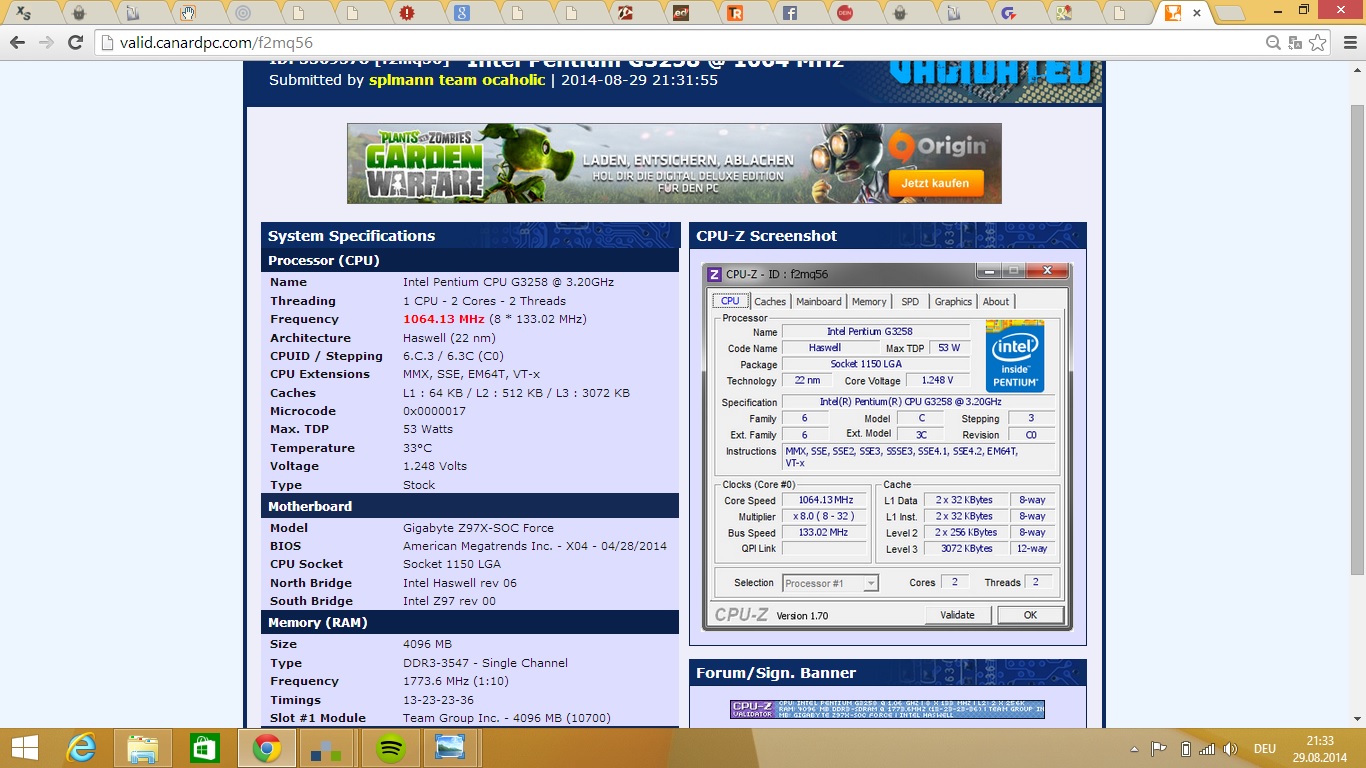This screenshot has width=1366, height=768.
Task: Go back to the previous page
Action: [17, 42]
